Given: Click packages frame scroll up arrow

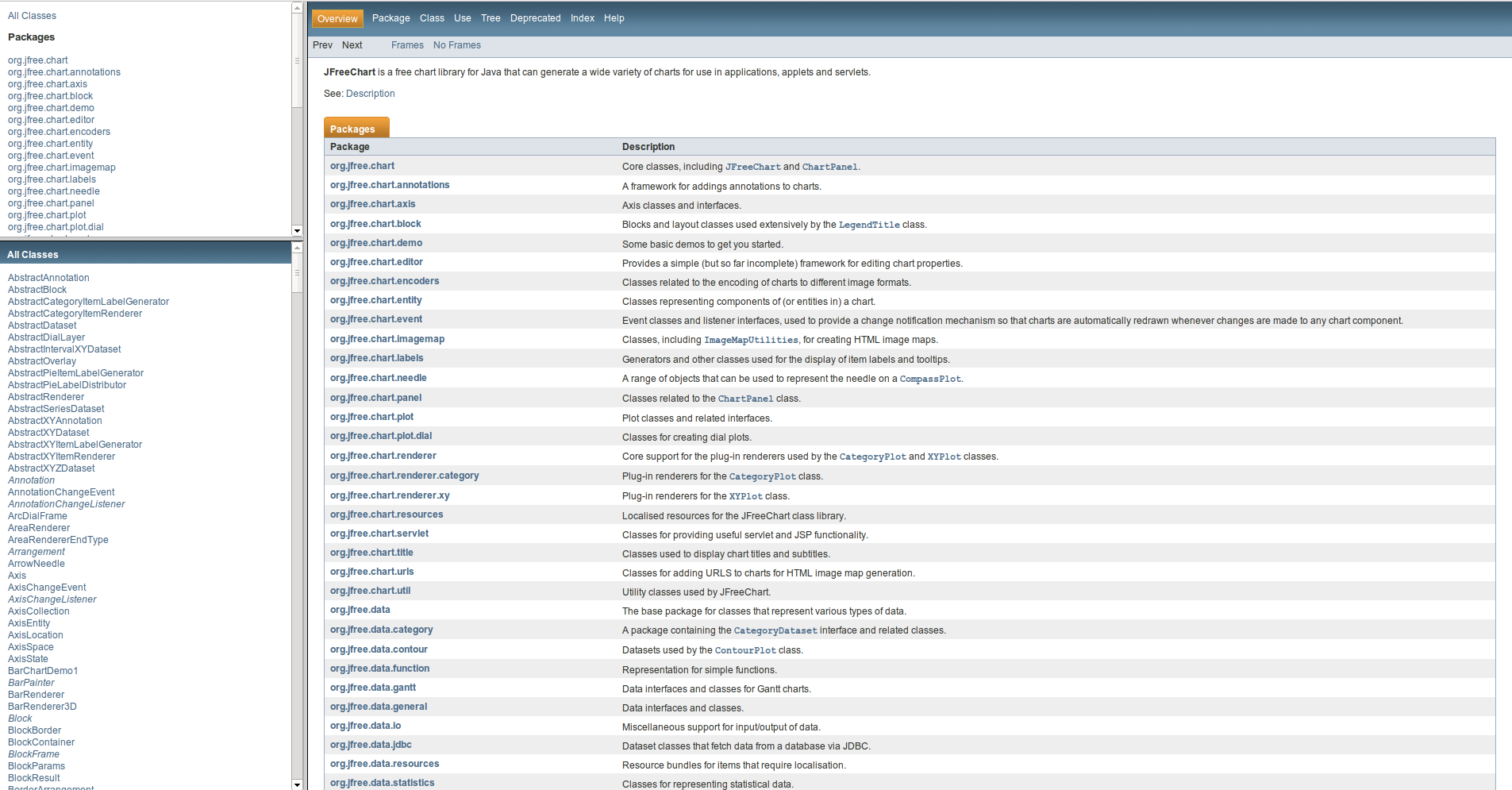Looking at the screenshot, I should [297, 7].
